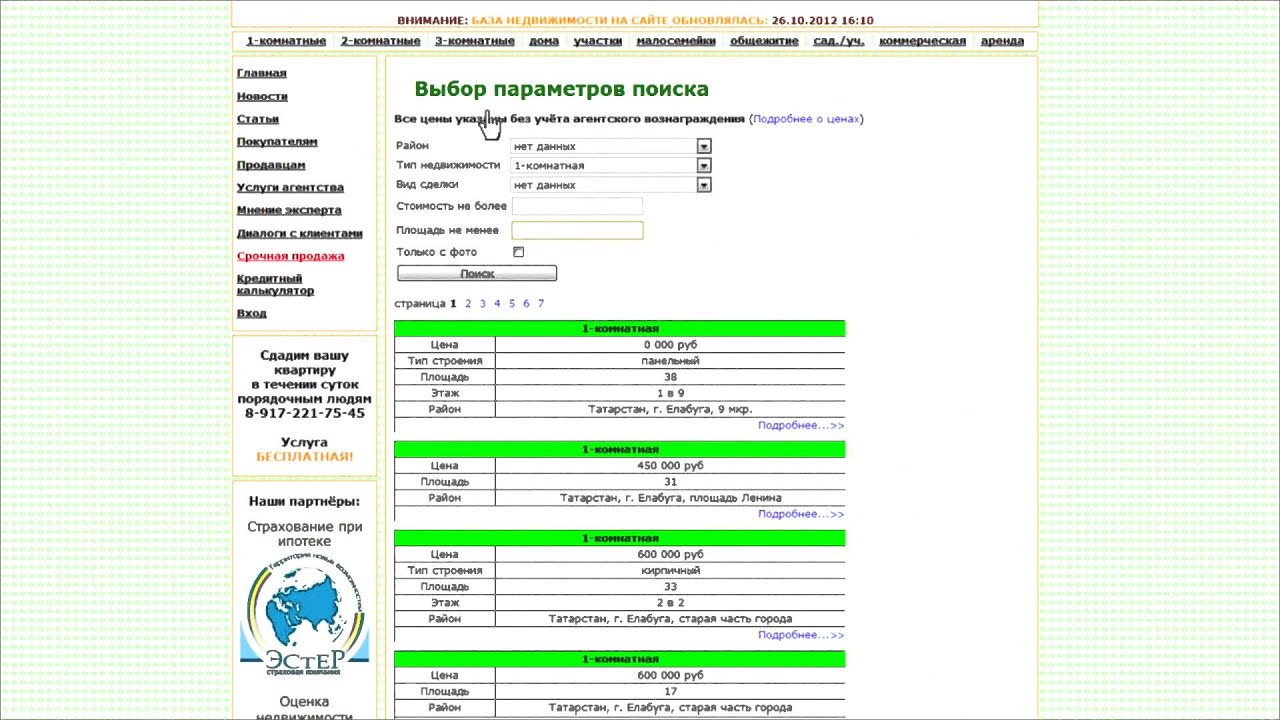Click Елабуга, площадь Ленина address cell

pyautogui.click(x=670, y=497)
